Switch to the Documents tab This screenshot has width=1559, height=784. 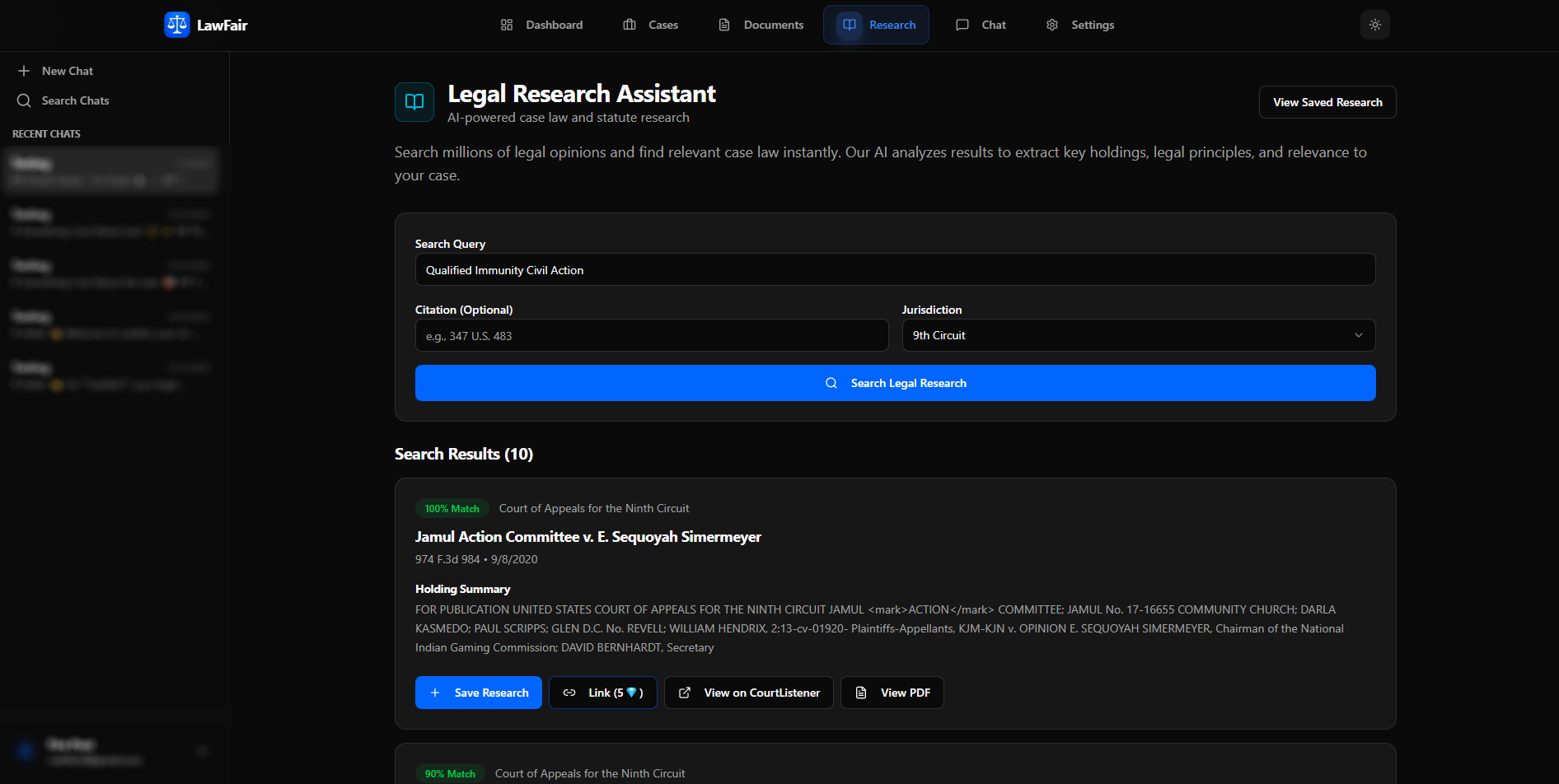click(x=761, y=25)
